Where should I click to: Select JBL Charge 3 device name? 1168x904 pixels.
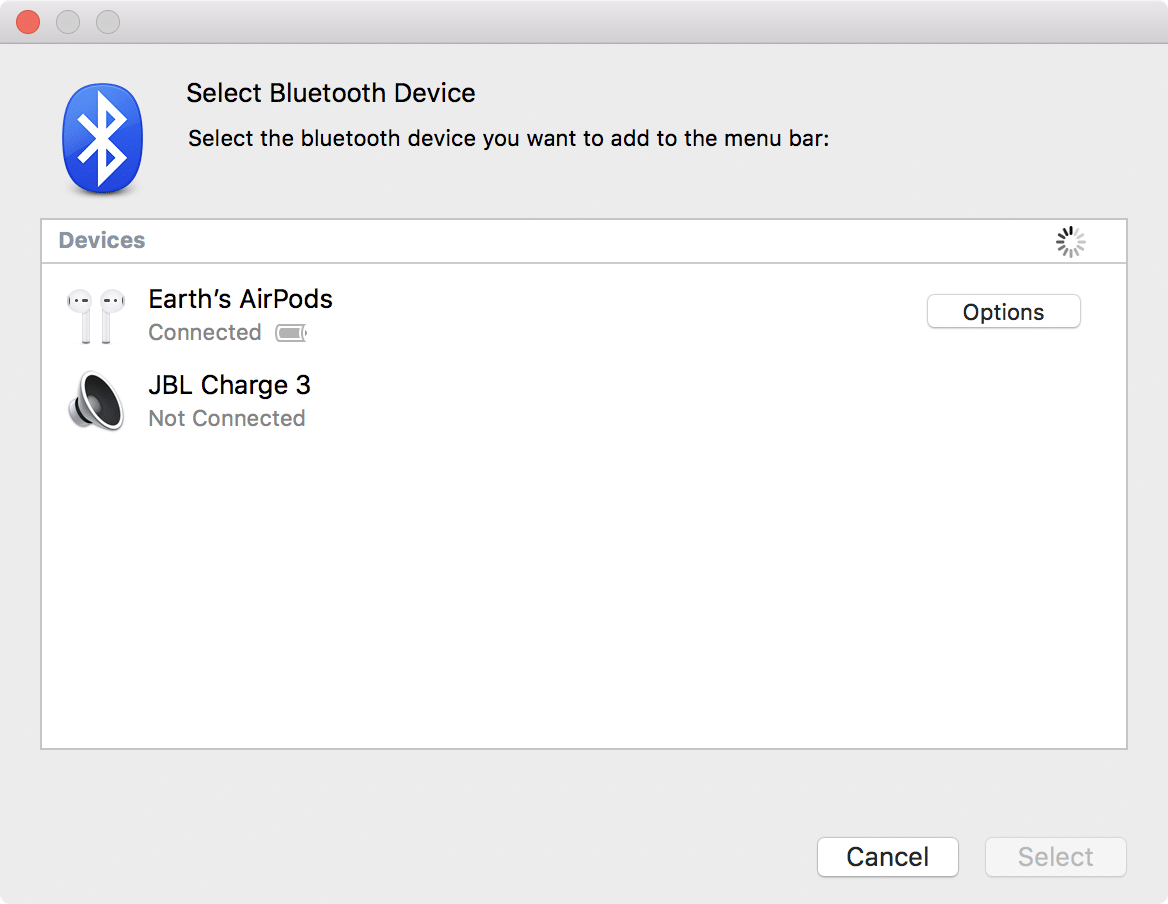pos(229,385)
